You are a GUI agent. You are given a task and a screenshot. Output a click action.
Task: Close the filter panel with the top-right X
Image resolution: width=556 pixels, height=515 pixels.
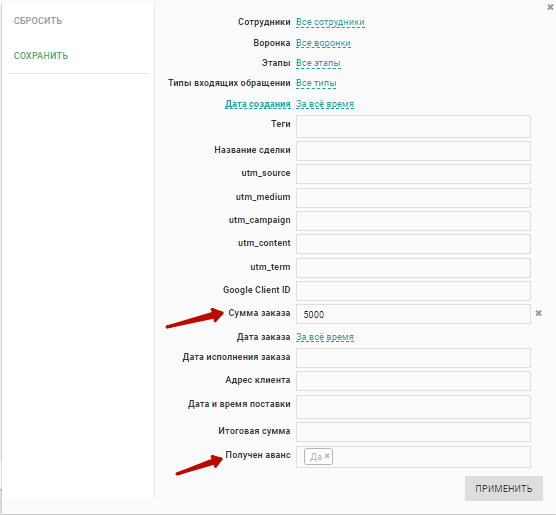coord(550,7)
